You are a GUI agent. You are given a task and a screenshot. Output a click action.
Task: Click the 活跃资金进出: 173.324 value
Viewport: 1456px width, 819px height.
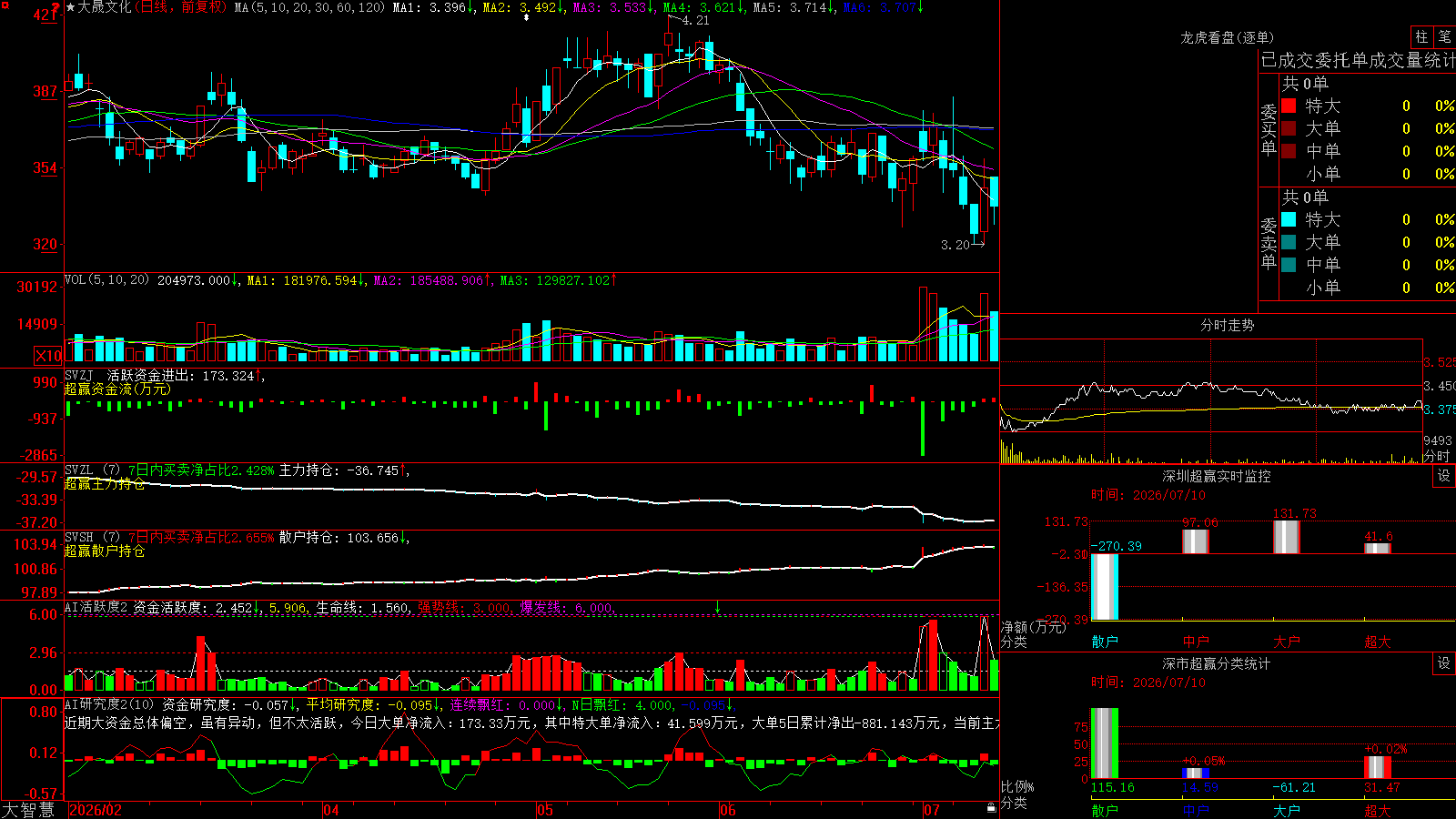(x=185, y=375)
